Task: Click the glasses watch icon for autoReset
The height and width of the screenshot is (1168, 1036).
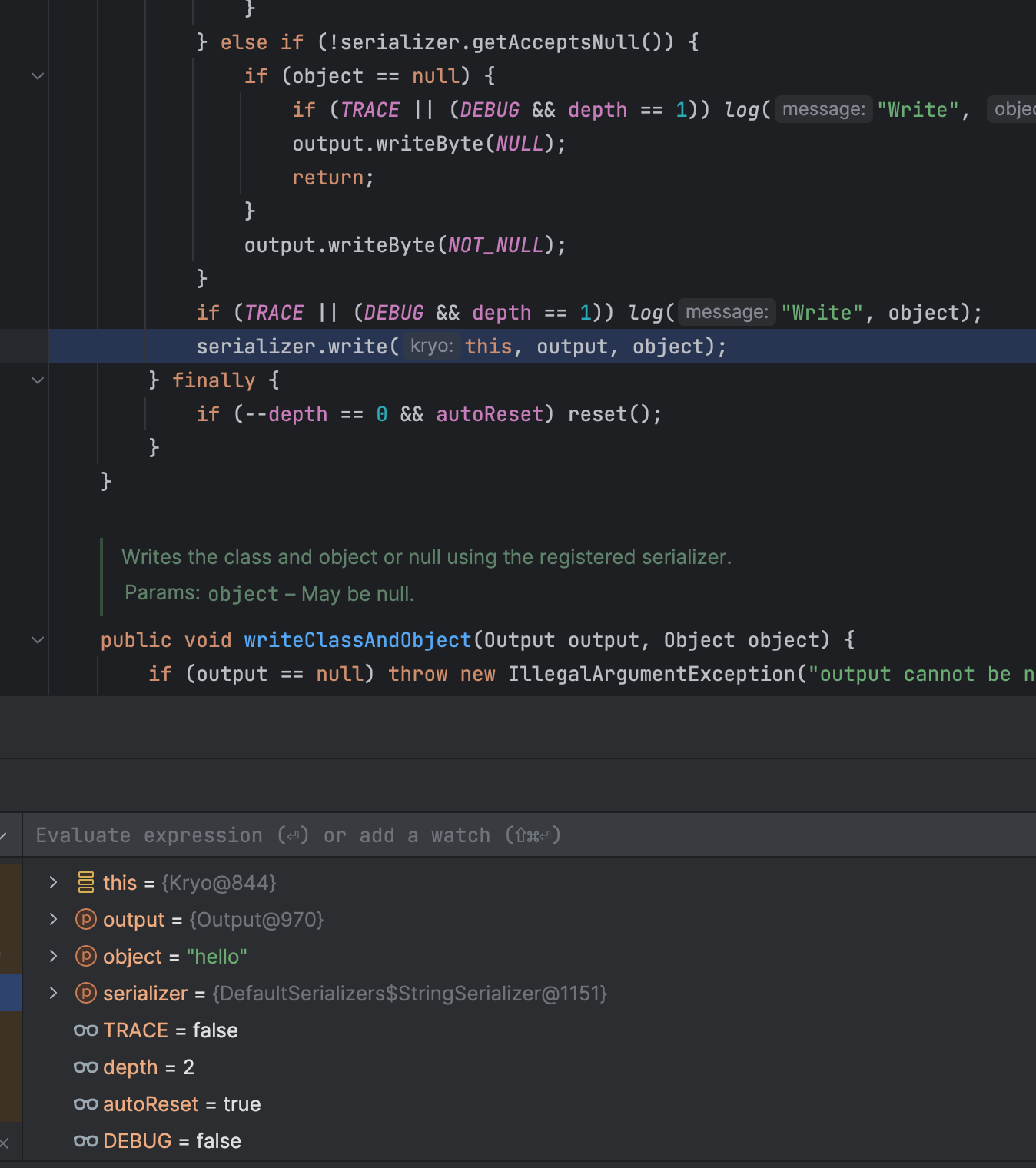Action: 85,1103
